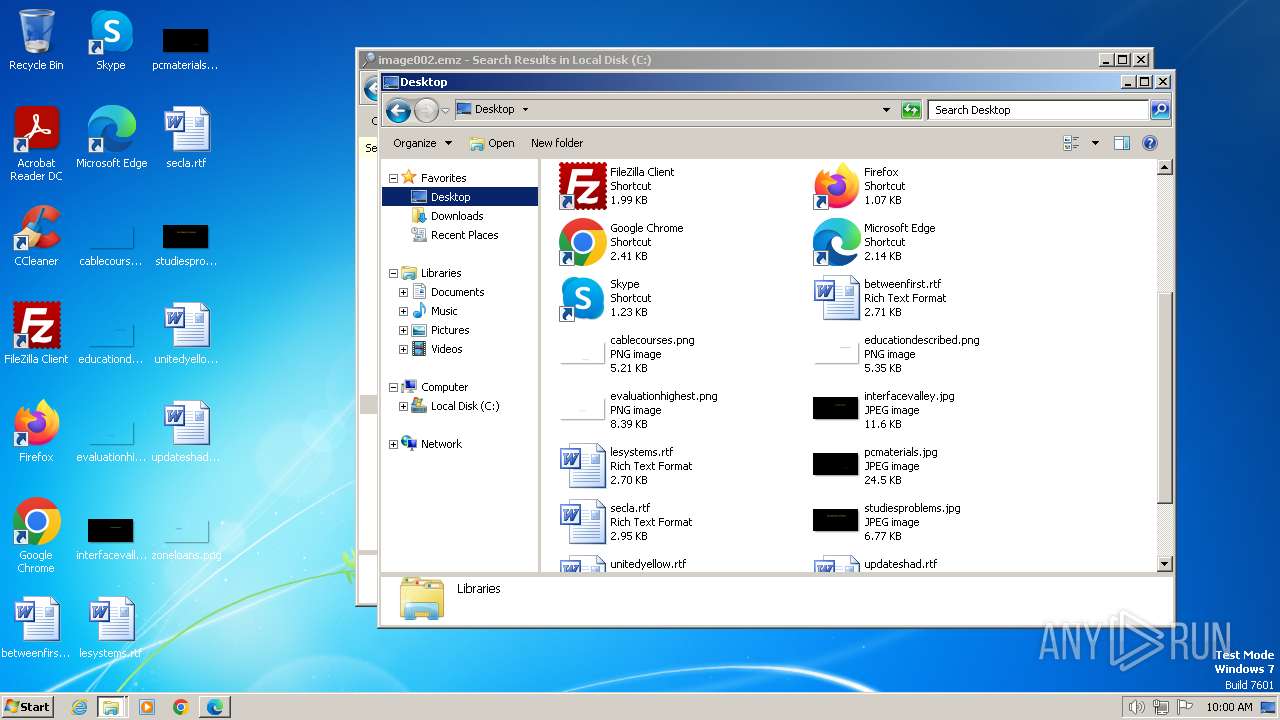Click the Forward navigation button in Explorer
Screen dimensions: 1280x720
point(426,110)
